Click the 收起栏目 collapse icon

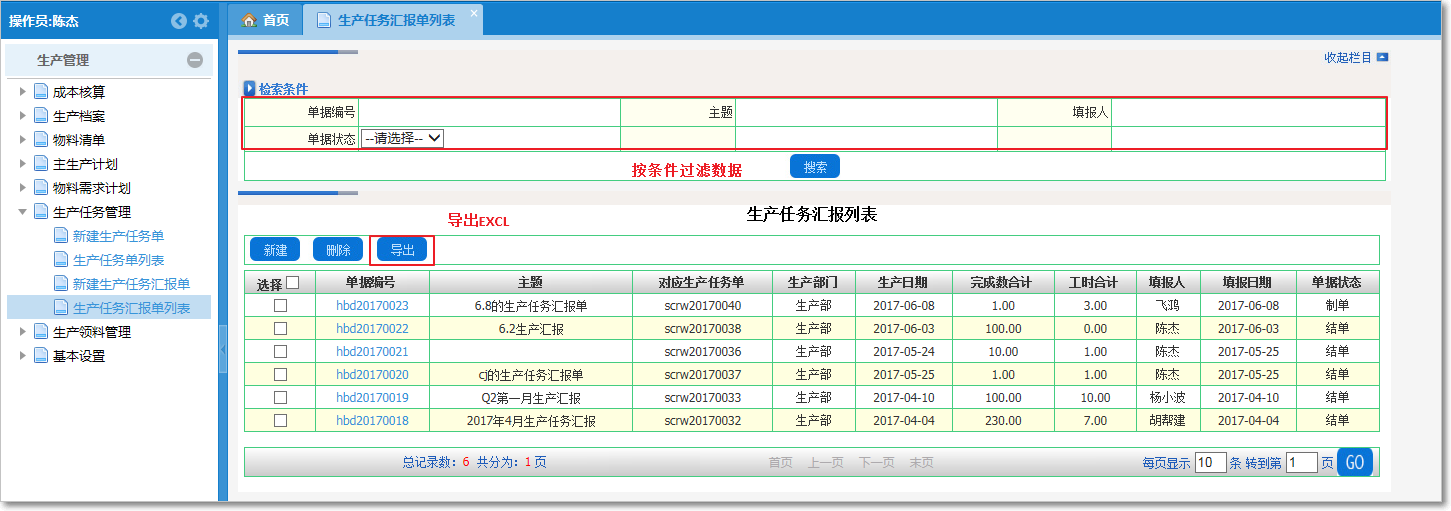(x=1382, y=58)
